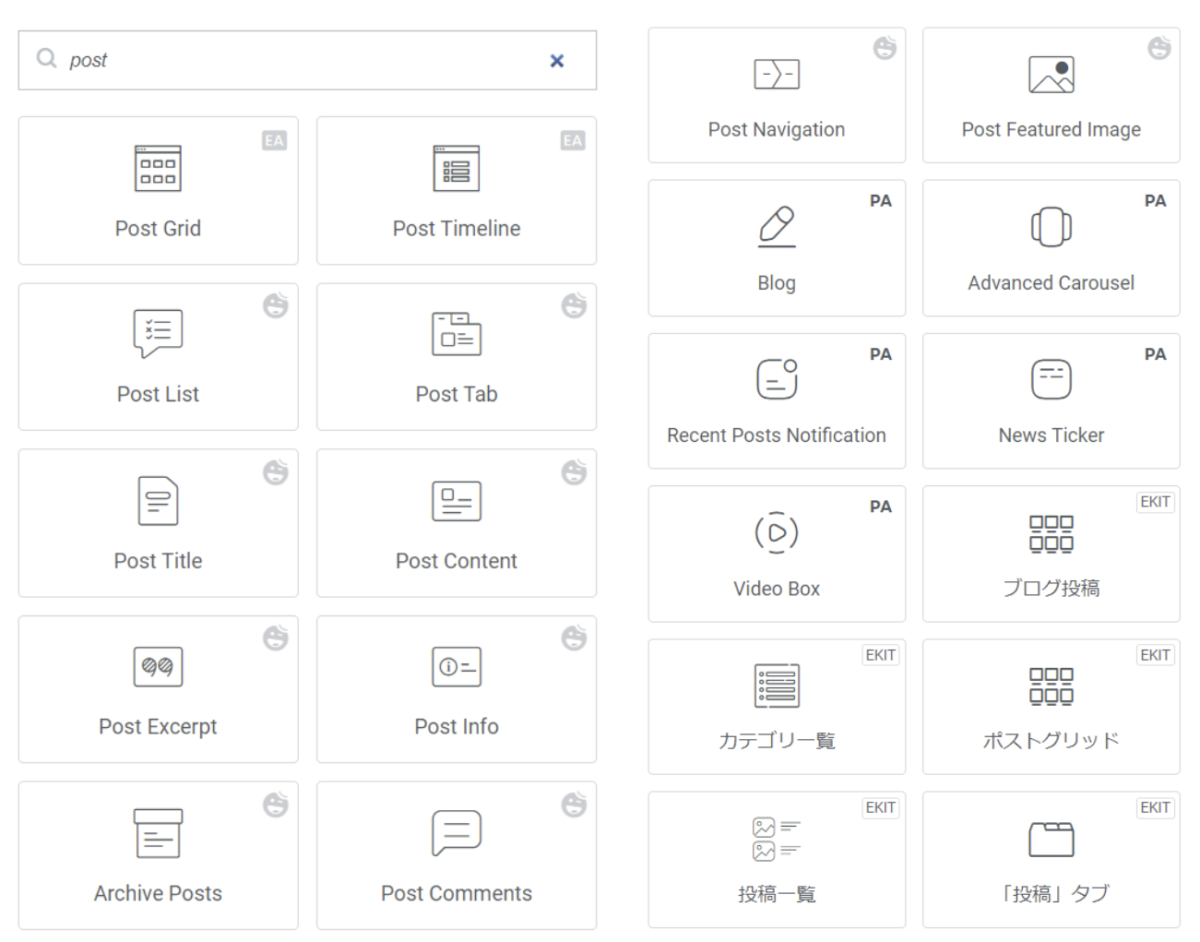1200x942 pixels.
Task: Select the Advanced Carousel icon
Action: [x=1051, y=227]
